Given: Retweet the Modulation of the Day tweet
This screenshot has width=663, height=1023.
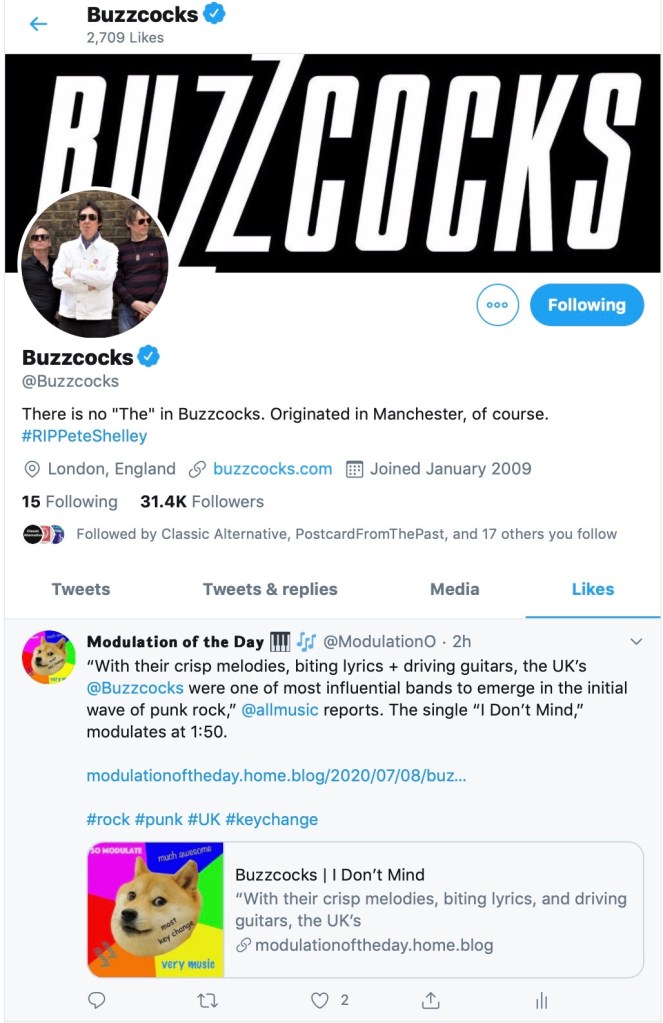Looking at the screenshot, I should pyautogui.click(x=208, y=1000).
